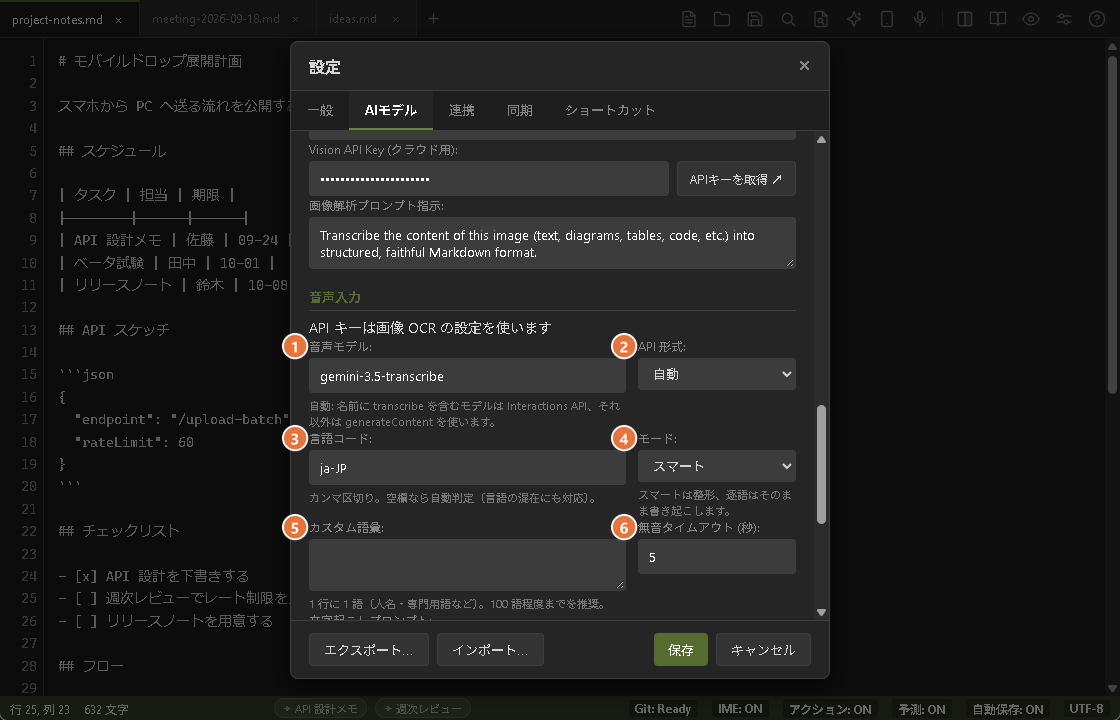Image resolution: width=1120 pixels, height=720 pixels.
Task: Close the 設定 dialog with the X
Action: click(x=804, y=66)
